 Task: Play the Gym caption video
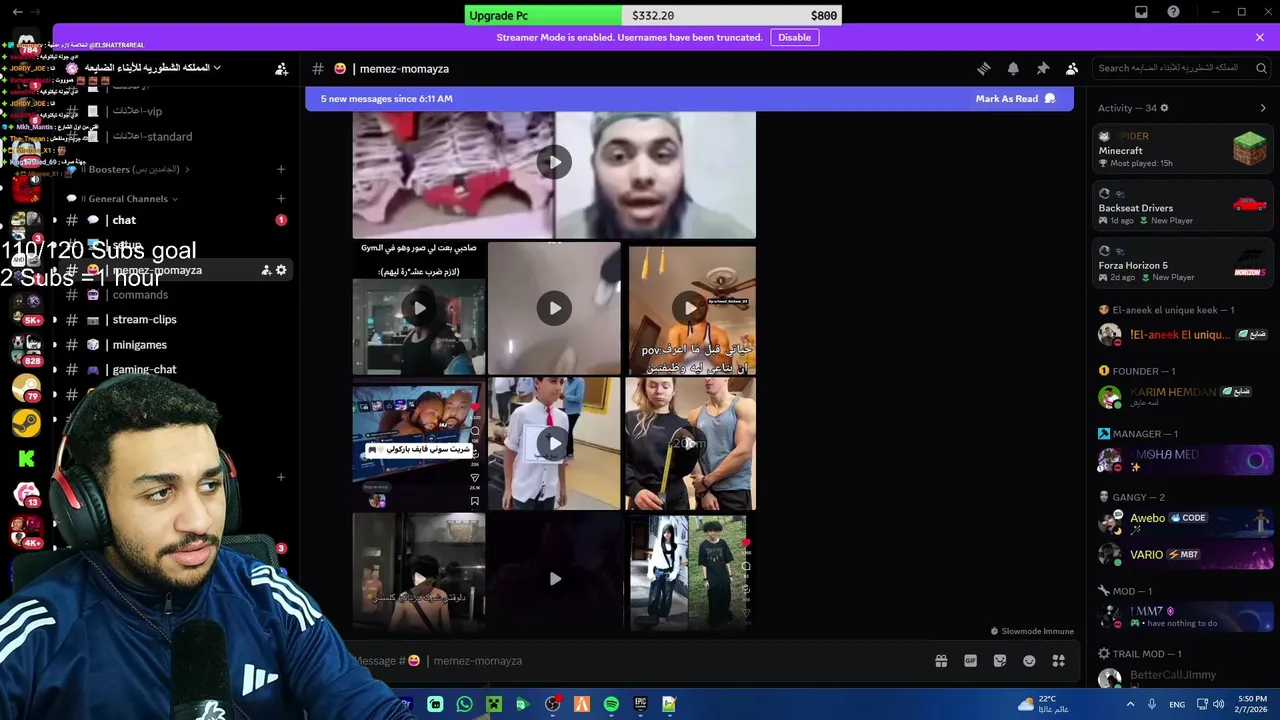(x=419, y=308)
